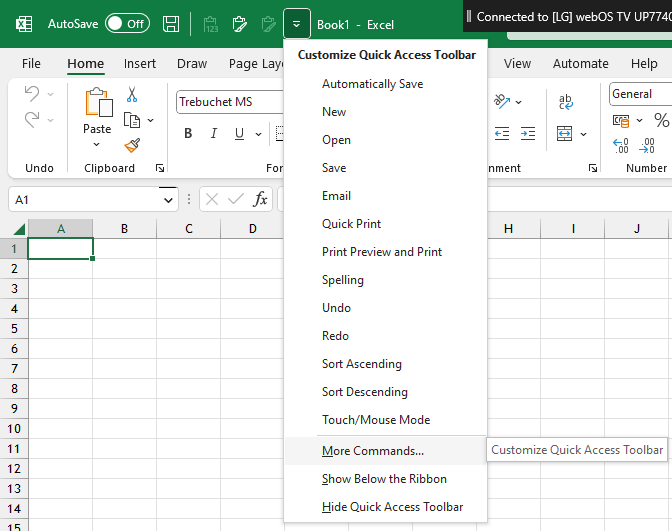The image size is (672, 531).
Task: Expand the Paste options arrow
Action: click(x=97, y=145)
